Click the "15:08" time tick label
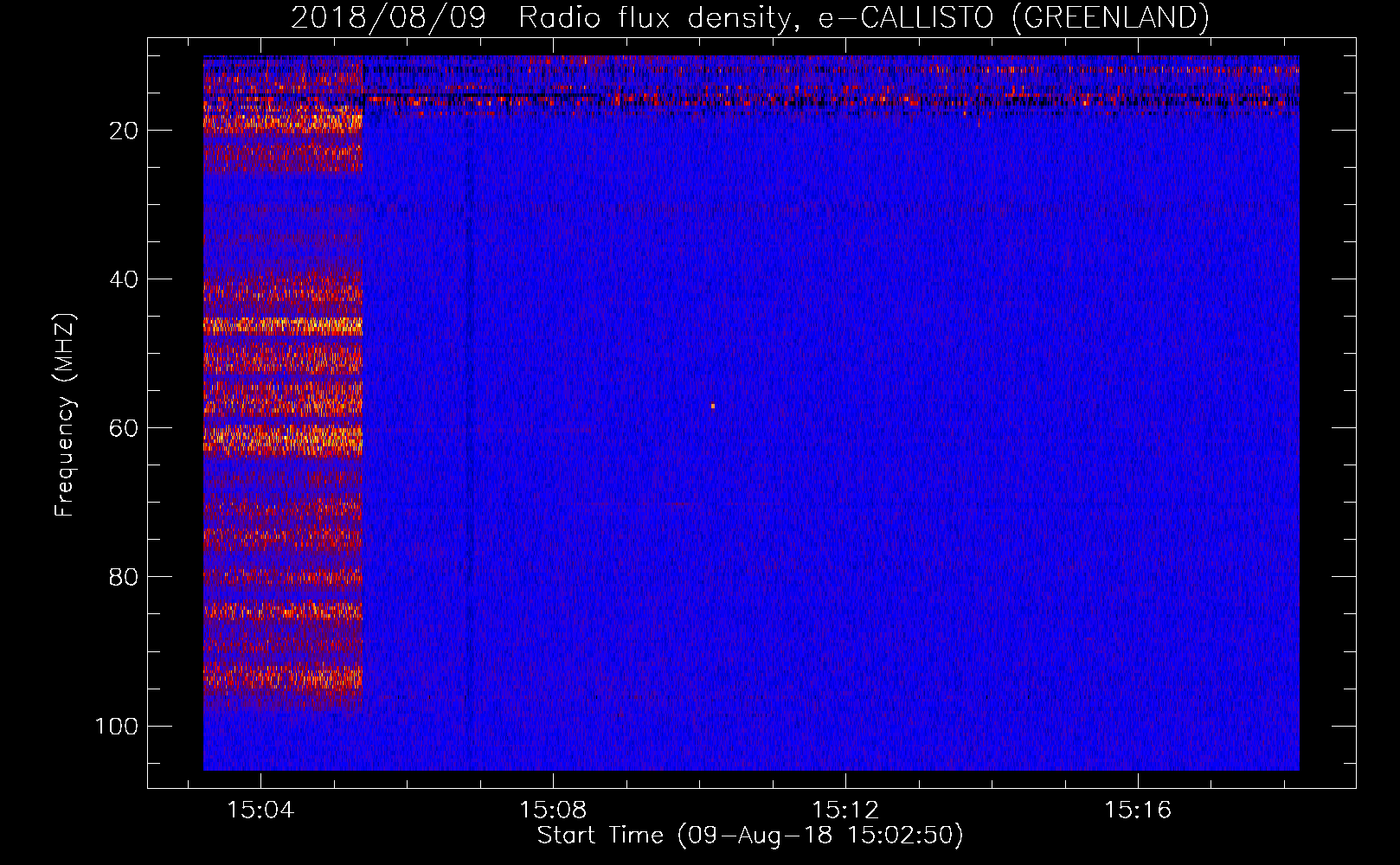This screenshot has width=1400, height=865. (553, 811)
